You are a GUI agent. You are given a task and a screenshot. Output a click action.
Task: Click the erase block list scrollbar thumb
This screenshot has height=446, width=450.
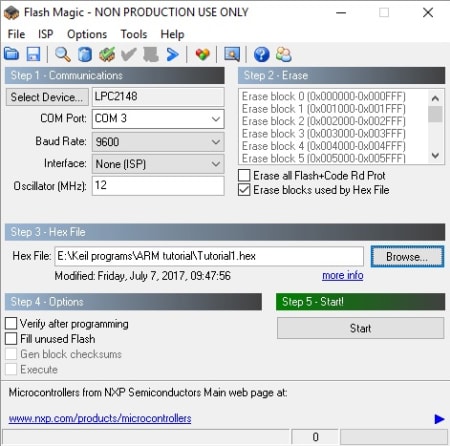click(x=435, y=114)
